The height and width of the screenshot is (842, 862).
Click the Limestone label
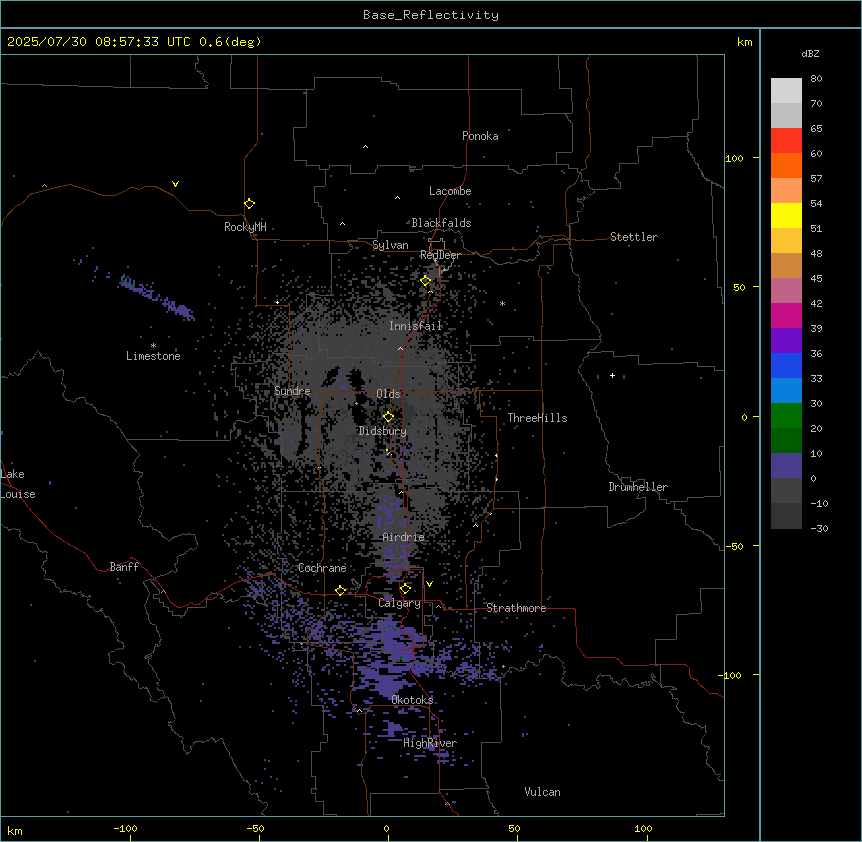(153, 356)
